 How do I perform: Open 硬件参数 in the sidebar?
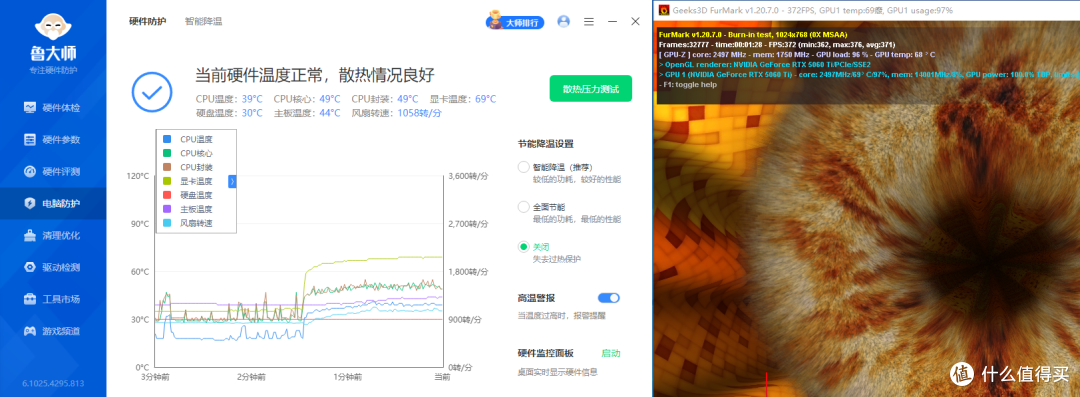(53, 139)
